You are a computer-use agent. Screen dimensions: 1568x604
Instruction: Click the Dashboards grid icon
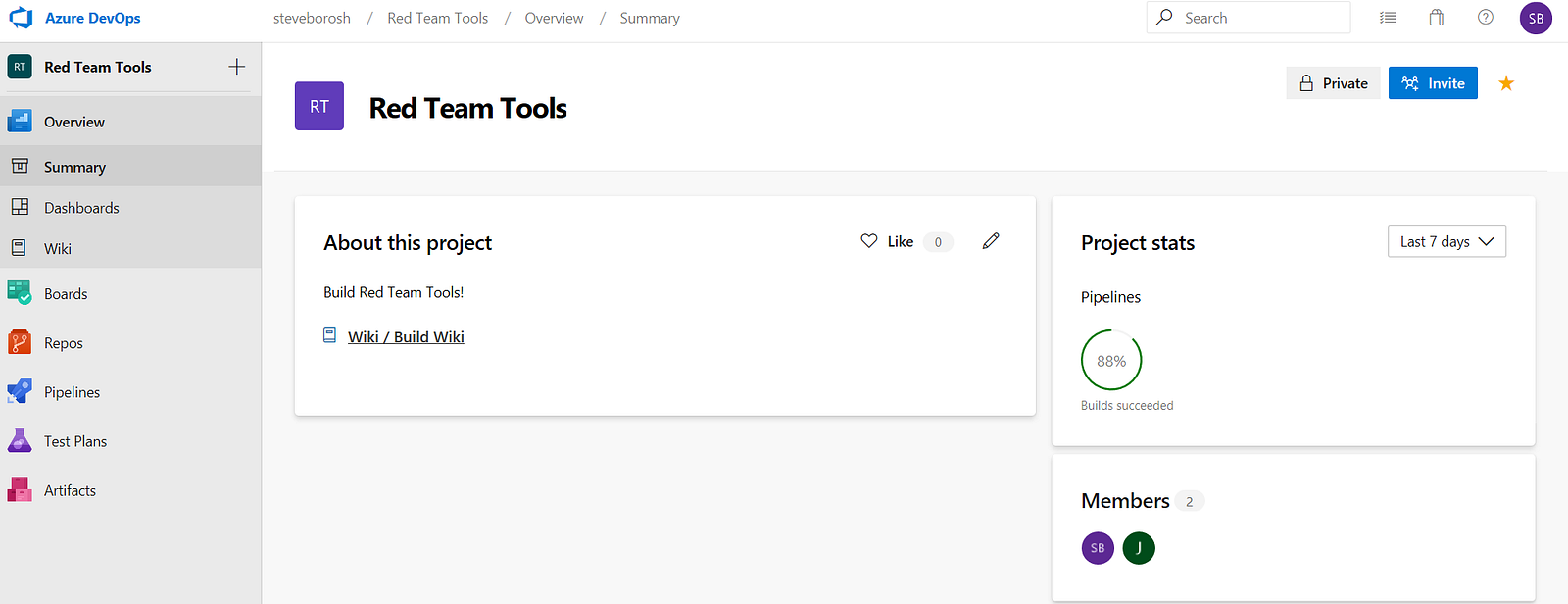(x=20, y=207)
